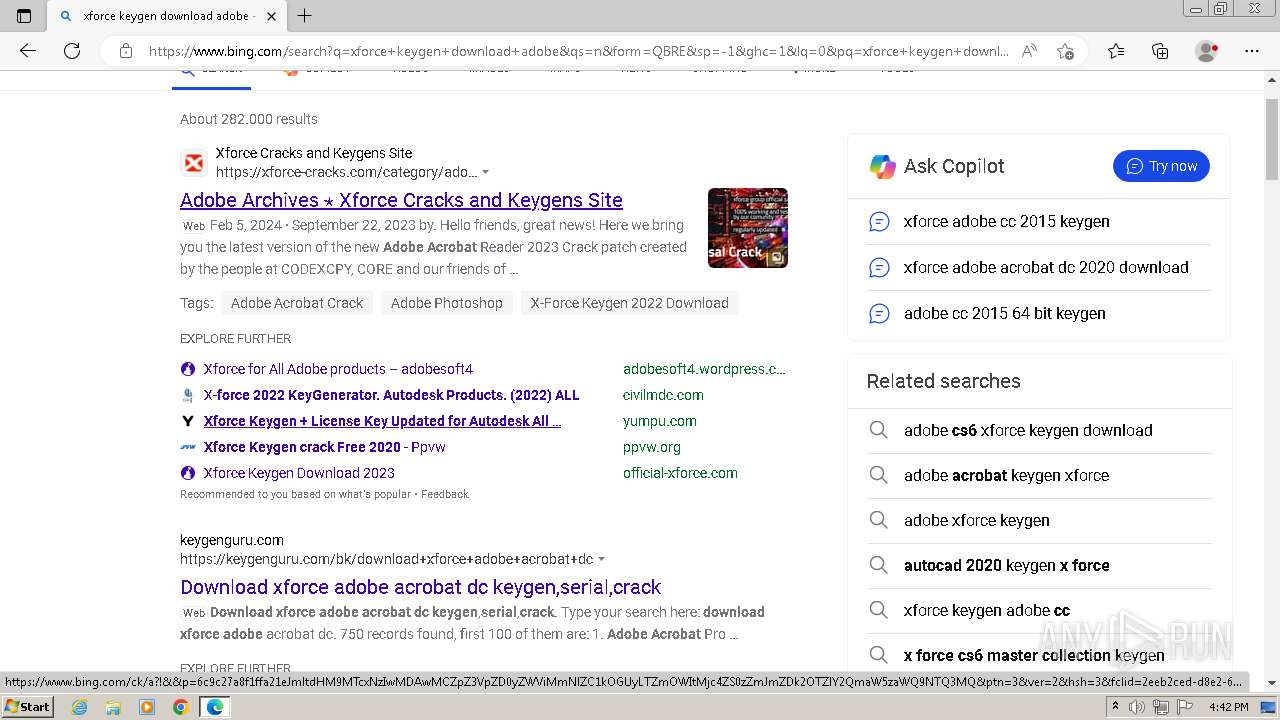Click About 282.000 results text

coord(249,119)
